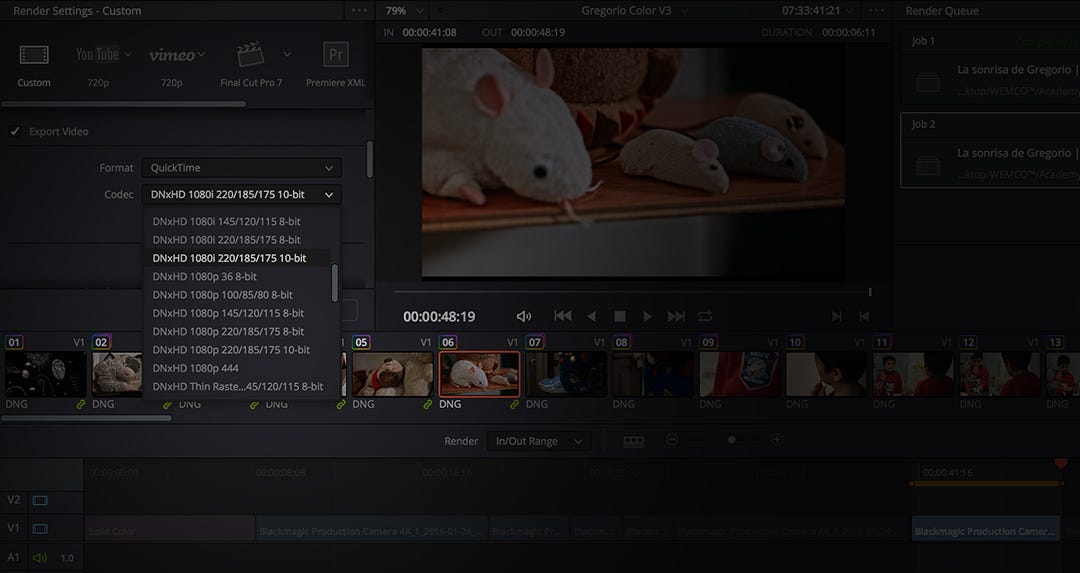Stop playback in the viewer
This screenshot has height=573, width=1080.
[x=620, y=316]
